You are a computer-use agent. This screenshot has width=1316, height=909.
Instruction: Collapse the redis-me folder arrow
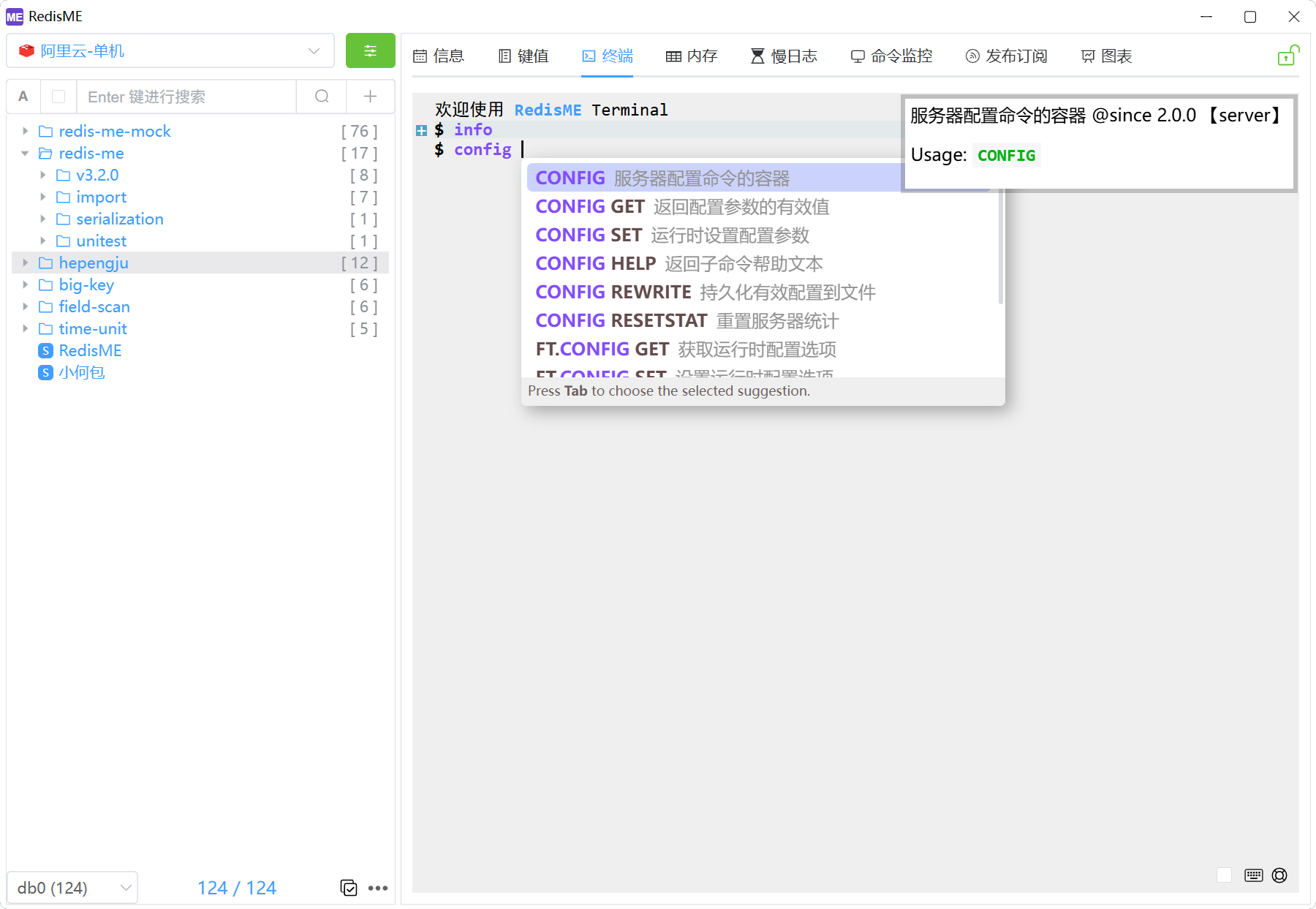pos(25,153)
